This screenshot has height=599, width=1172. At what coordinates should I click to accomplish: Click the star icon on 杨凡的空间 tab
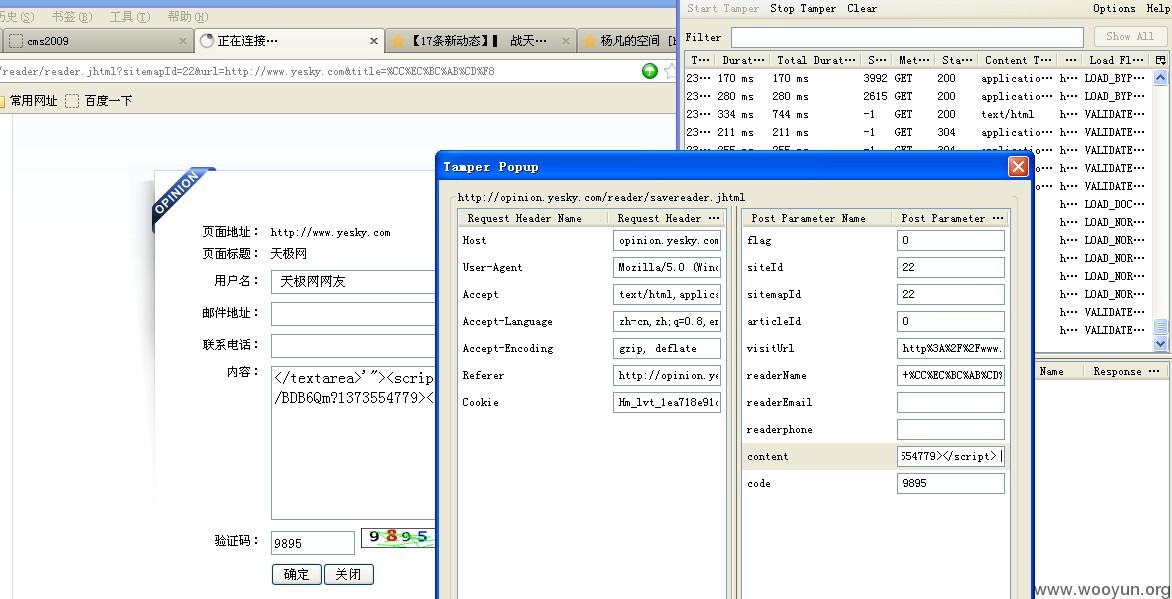590,41
